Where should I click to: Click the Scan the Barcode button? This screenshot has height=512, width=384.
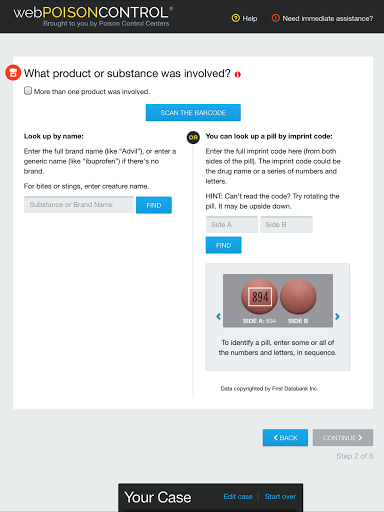[x=193, y=113]
